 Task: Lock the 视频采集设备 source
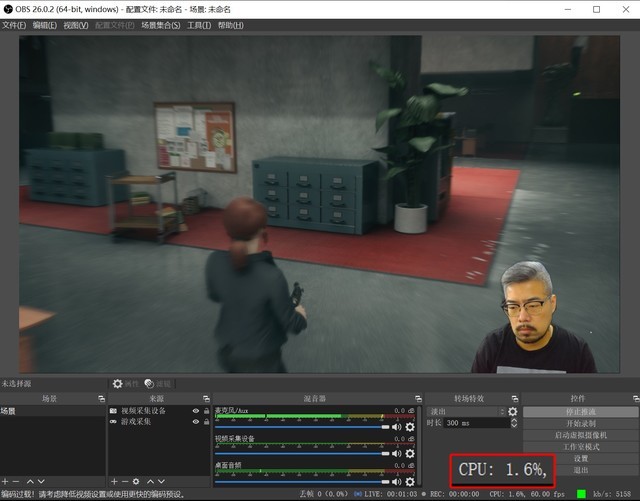(206, 411)
